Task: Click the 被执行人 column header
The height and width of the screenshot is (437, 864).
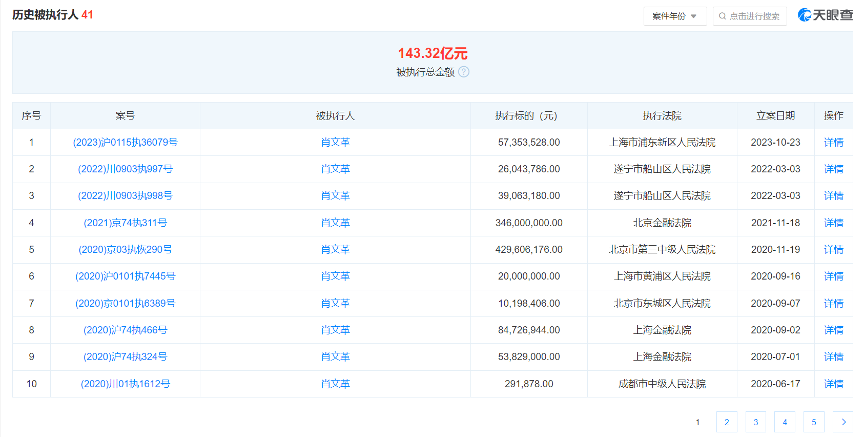Action: [x=335, y=116]
